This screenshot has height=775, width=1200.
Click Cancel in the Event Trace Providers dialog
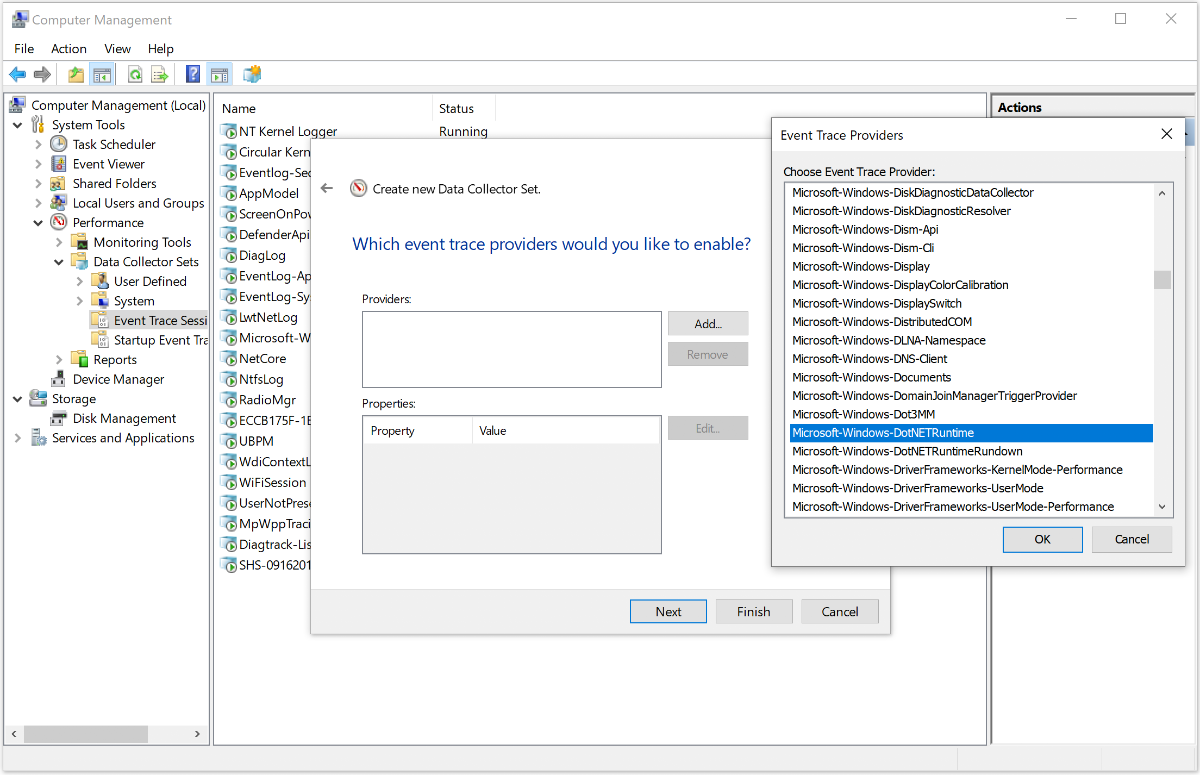tap(1132, 539)
